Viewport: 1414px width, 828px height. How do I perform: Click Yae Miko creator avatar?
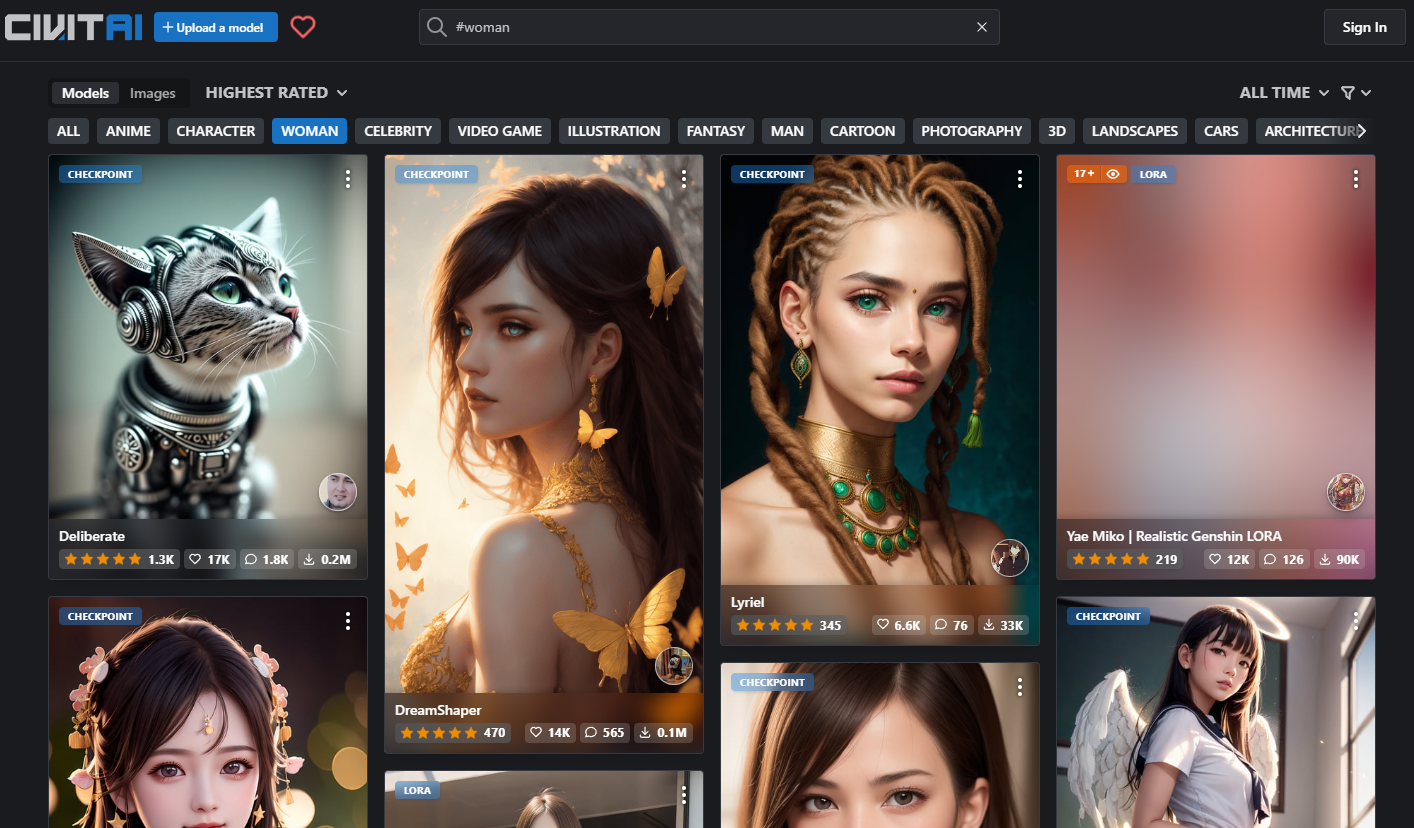(1346, 492)
